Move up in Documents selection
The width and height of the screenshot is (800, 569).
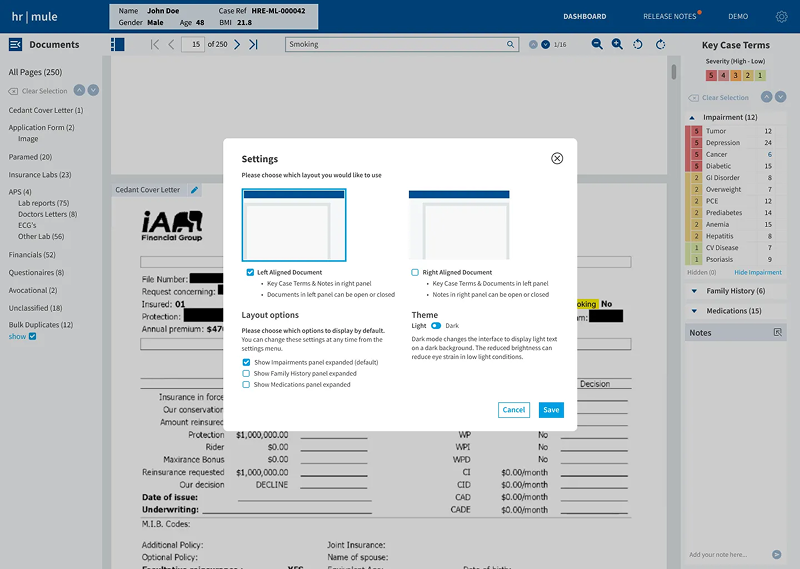79,90
